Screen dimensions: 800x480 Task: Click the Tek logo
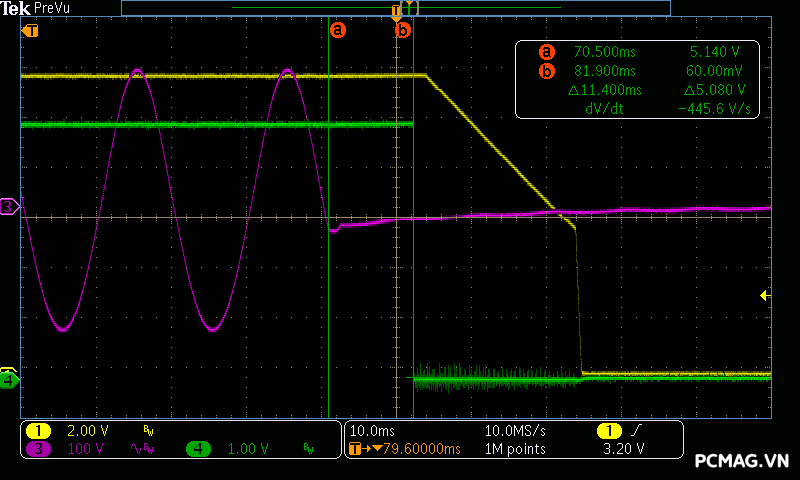[x=16, y=8]
